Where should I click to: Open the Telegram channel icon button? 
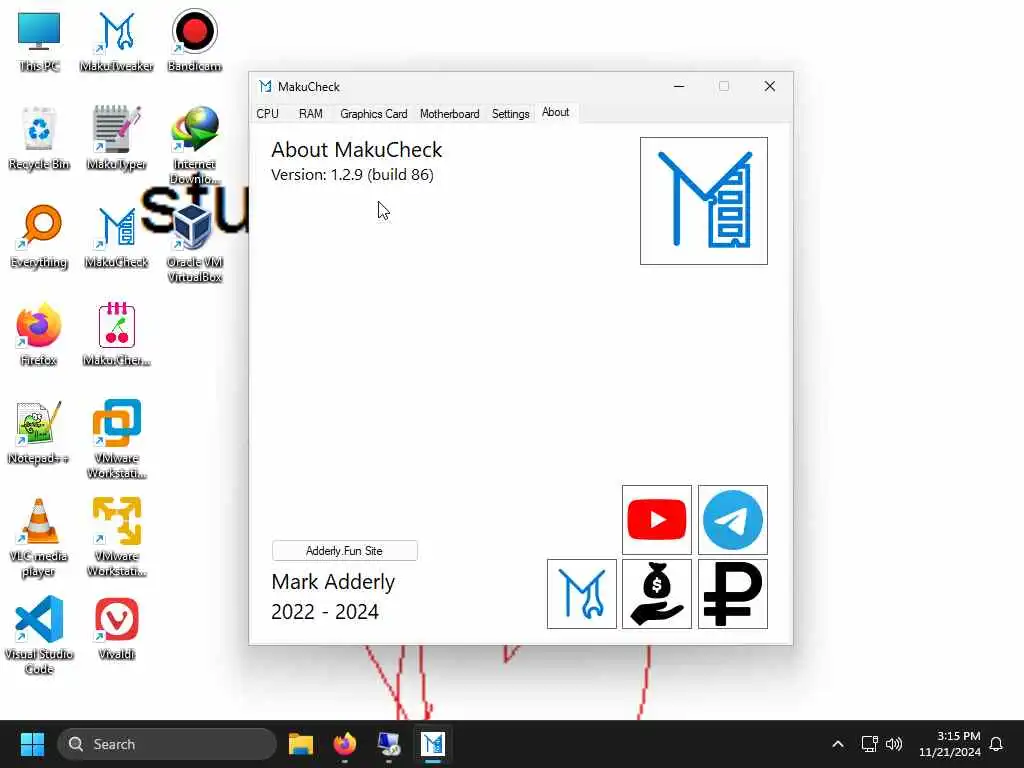pyautogui.click(x=733, y=520)
